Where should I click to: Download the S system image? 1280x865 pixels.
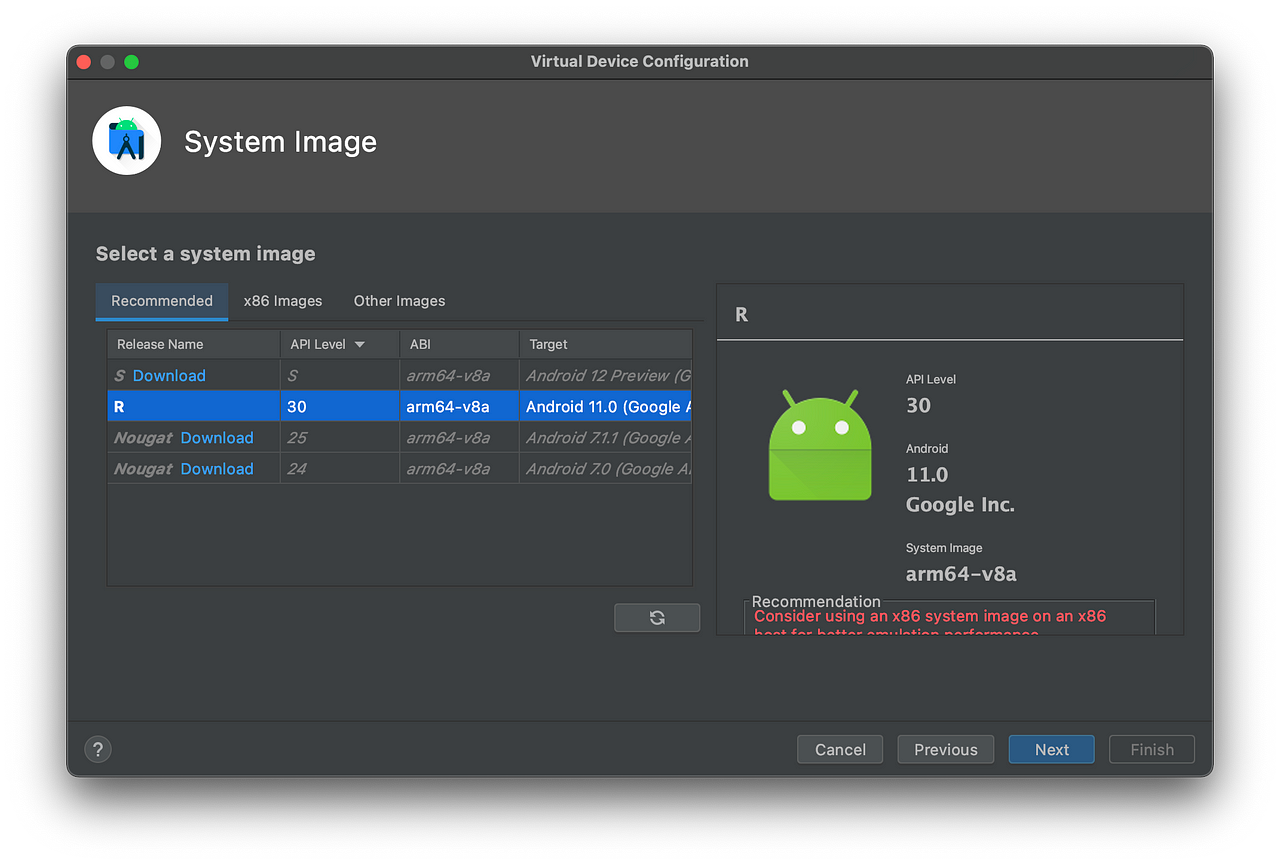(169, 376)
